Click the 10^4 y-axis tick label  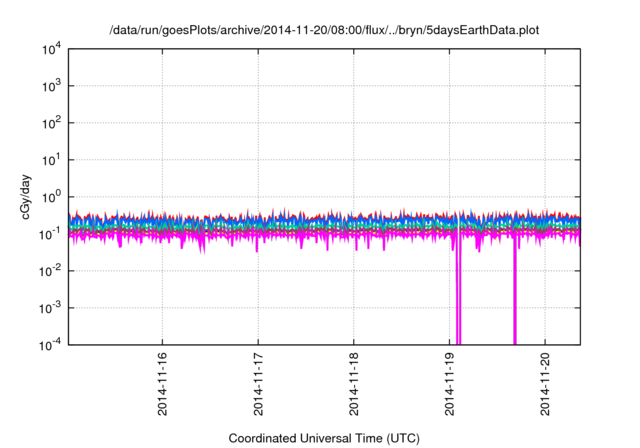pos(51,50)
